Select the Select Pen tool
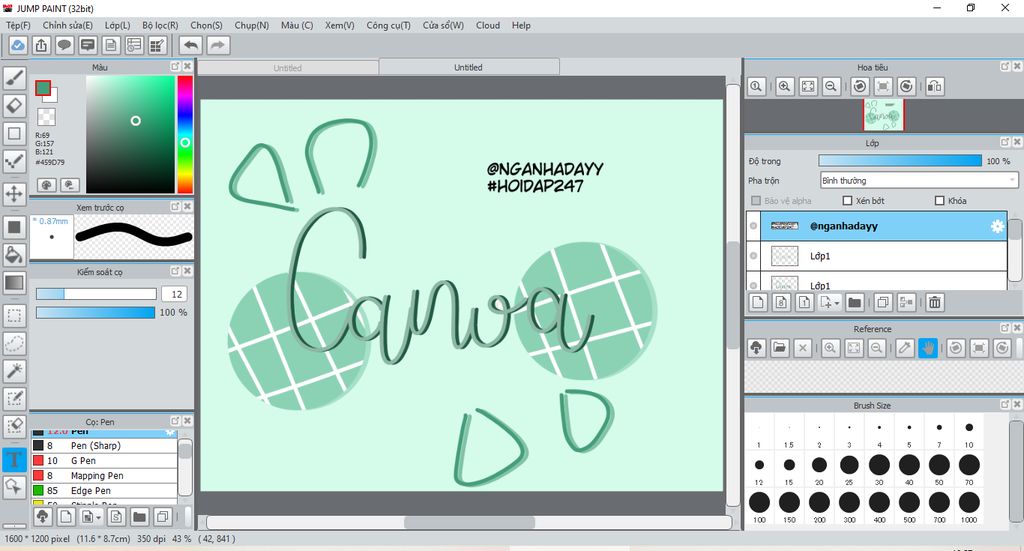The width and height of the screenshot is (1024, 551). (x=14, y=398)
